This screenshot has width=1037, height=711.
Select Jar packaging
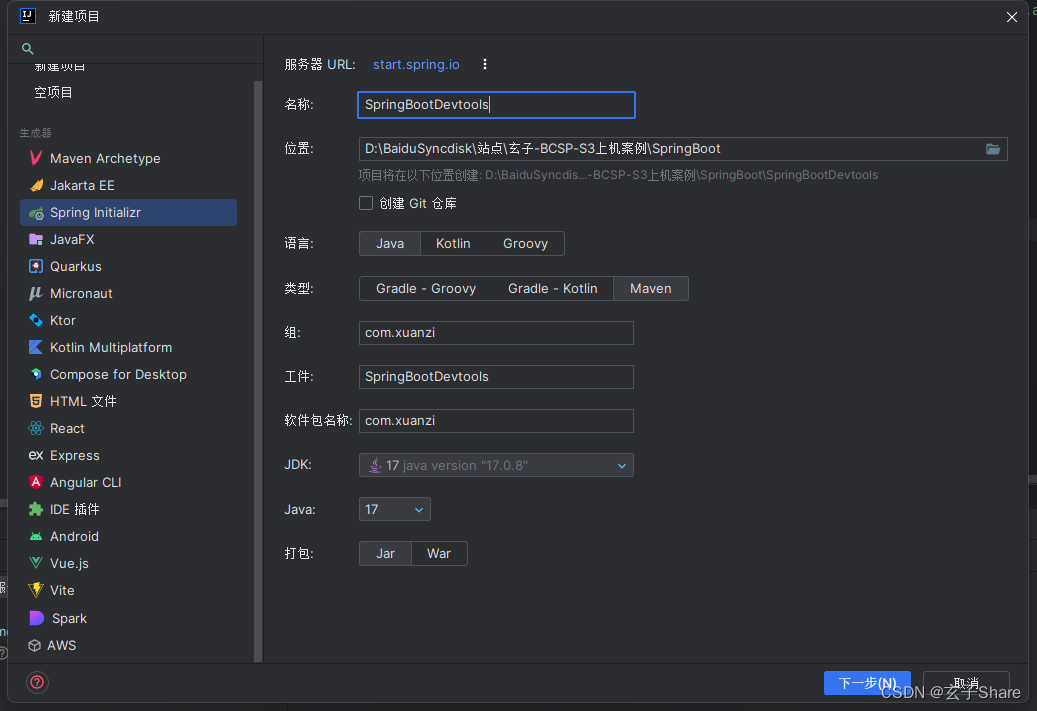(x=386, y=554)
